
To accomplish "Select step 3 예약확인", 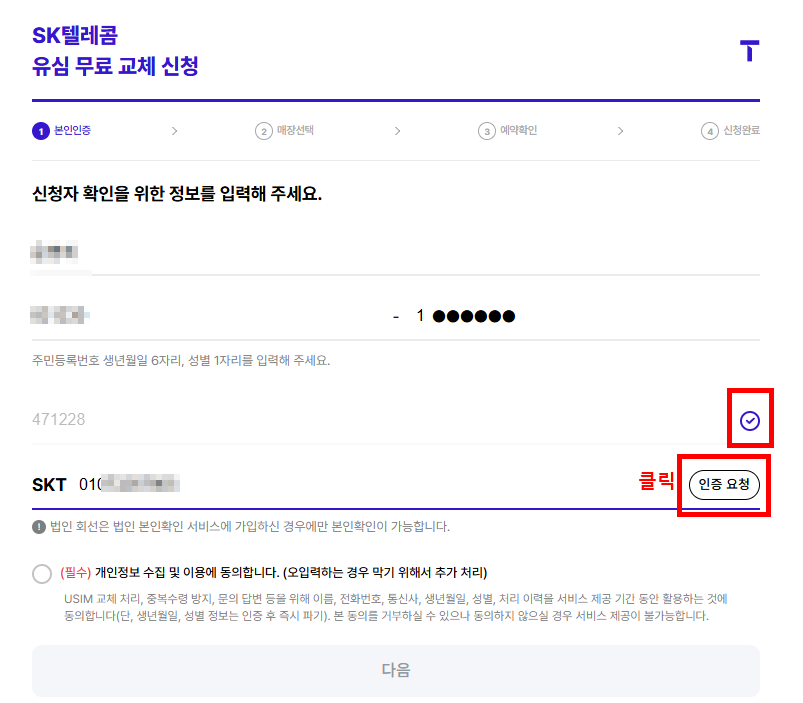I will 508,131.
